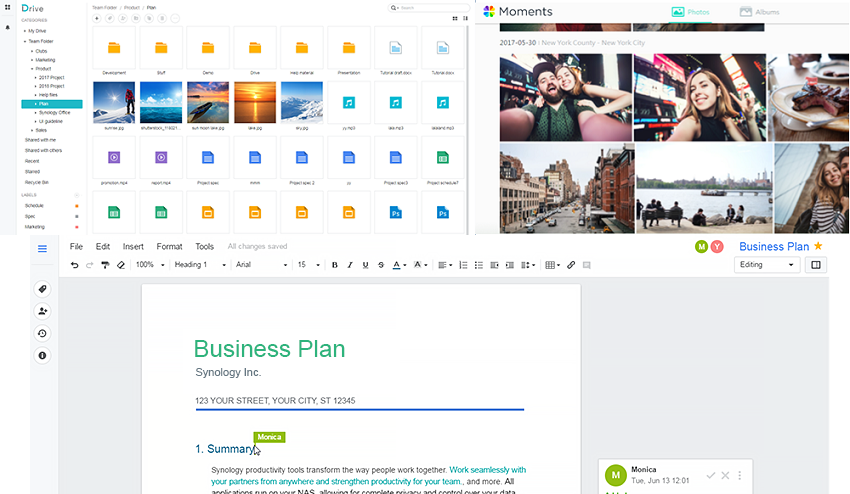
Task: Toggle bold formatting
Action: click(x=334, y=265)
